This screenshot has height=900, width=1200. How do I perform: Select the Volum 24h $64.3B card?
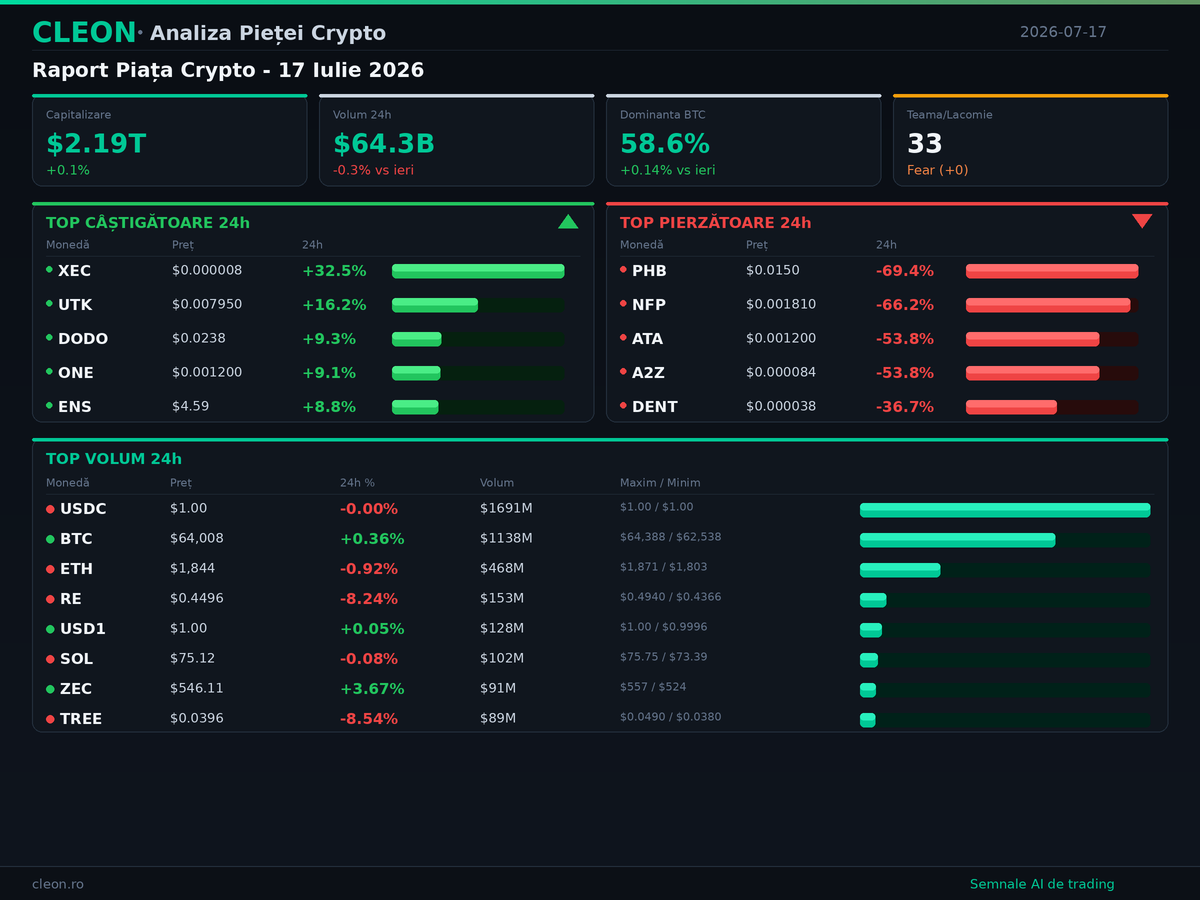pos(457,141)
